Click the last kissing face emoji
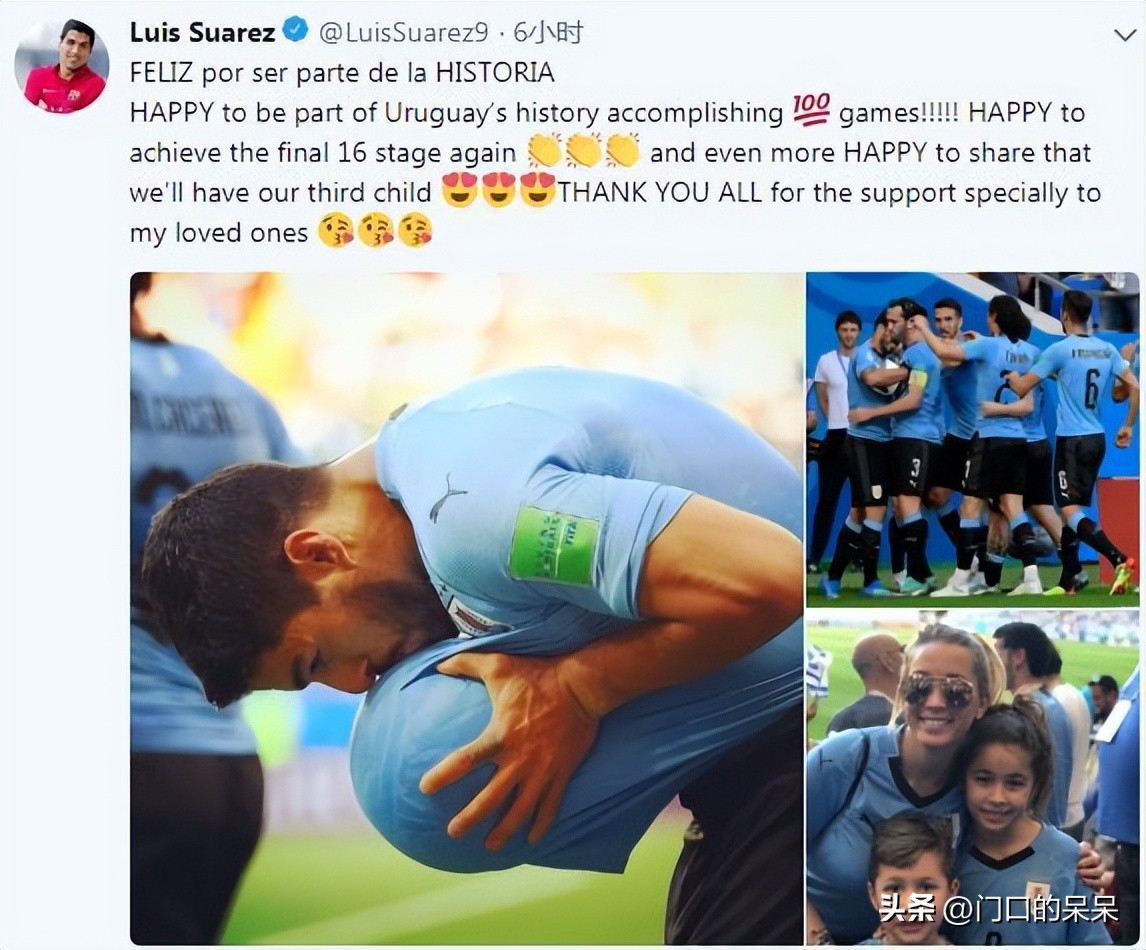The width and height of the screenshot is (1146, 950). point(414,231)
